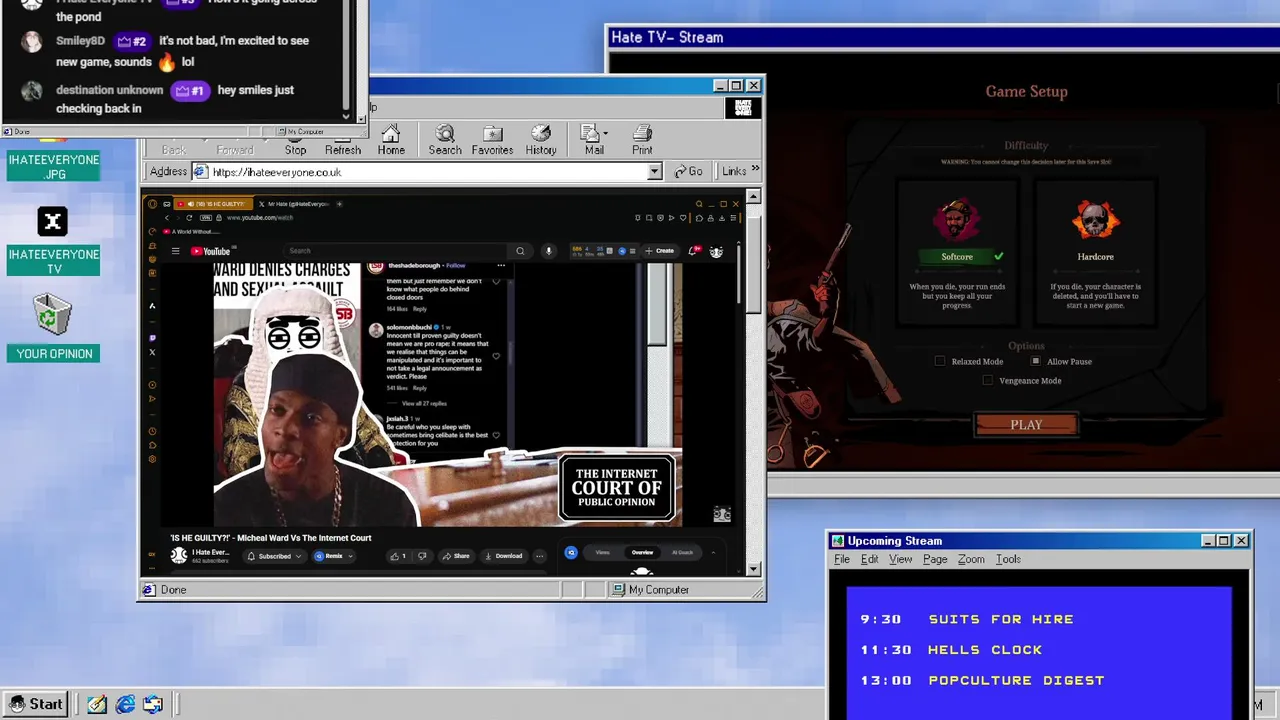Image resolution: width=1280 pixels, height=720 pixels.
Task: Open Search from the browser toolbar
Action: [x=445, y=139]
